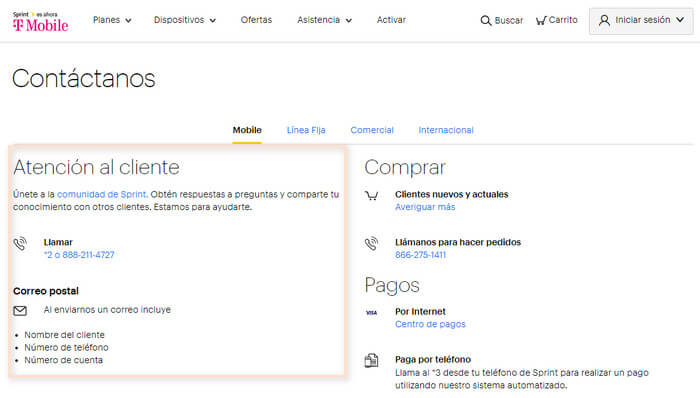The height and width of the screenshot is (398, 700).
Task: Click the Llamar label
Action: (58, 243)
